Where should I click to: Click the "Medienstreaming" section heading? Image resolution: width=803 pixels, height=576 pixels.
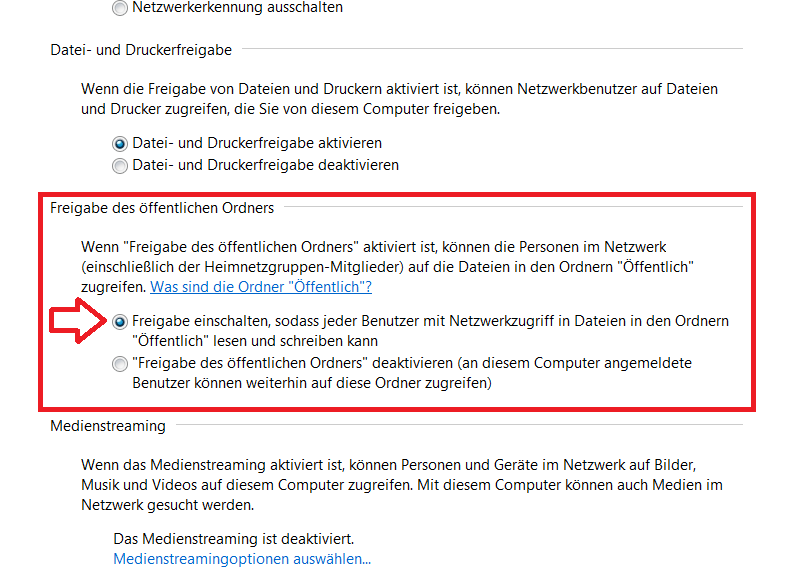(x=108, y=426)
